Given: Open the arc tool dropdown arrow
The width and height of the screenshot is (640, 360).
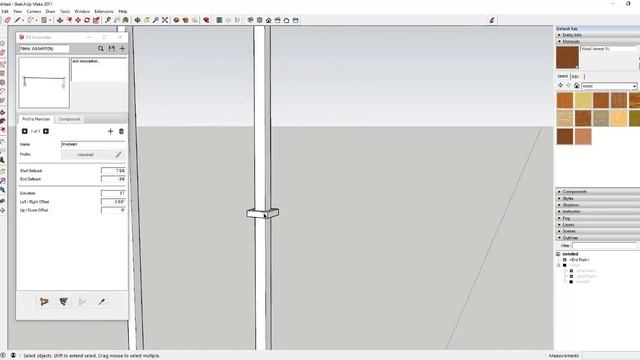Looking at the screenshot, I should click(36, 20).
